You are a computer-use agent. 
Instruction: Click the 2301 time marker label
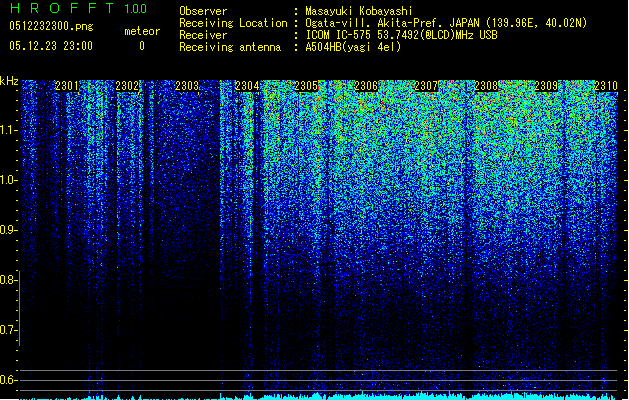click(67, 86)
